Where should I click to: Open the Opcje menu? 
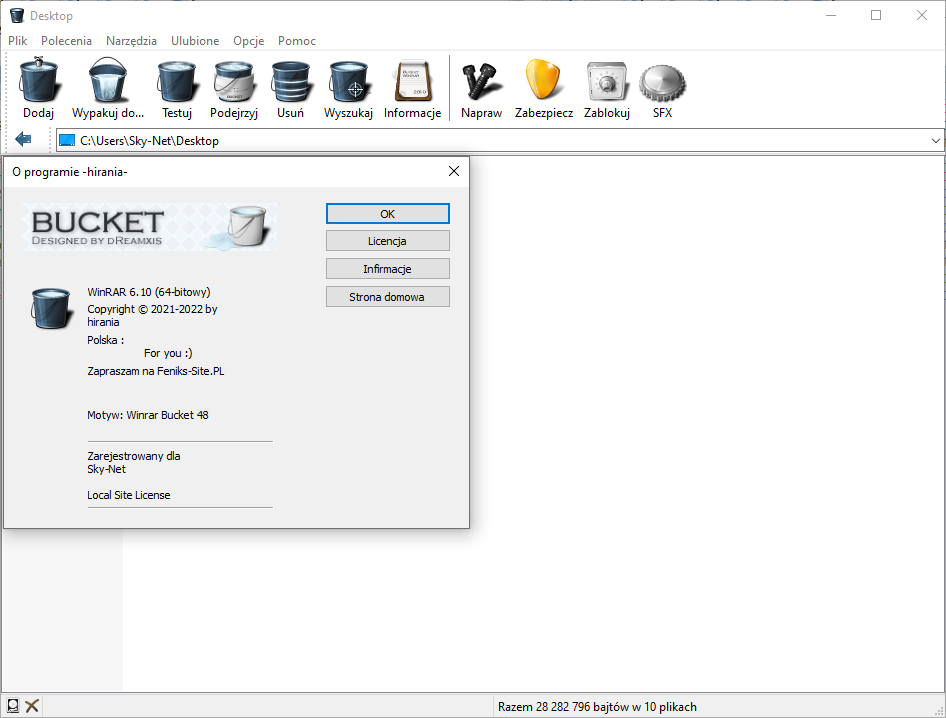(249, 40)
